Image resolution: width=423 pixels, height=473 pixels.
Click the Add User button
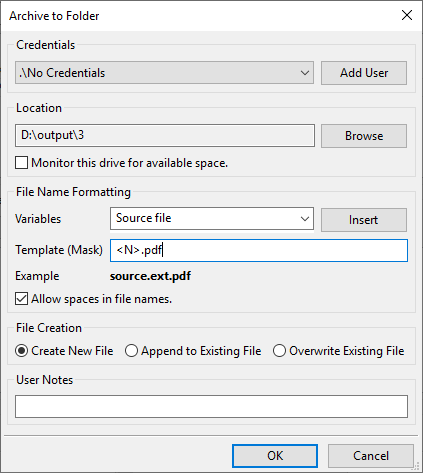click(364, 73)
